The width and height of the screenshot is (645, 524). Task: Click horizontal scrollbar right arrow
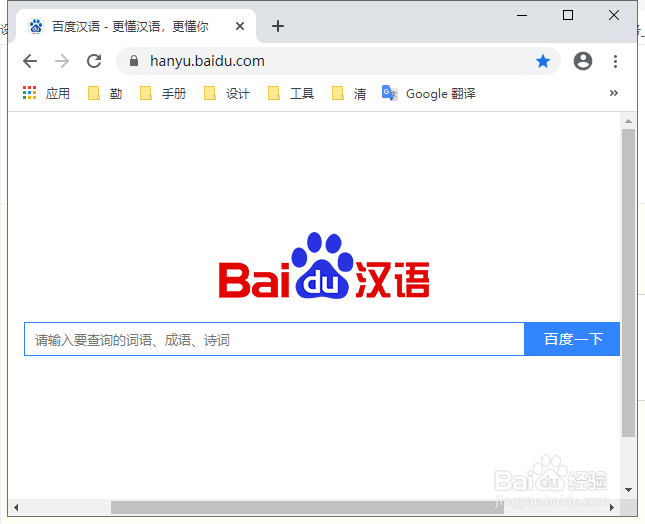612,508
